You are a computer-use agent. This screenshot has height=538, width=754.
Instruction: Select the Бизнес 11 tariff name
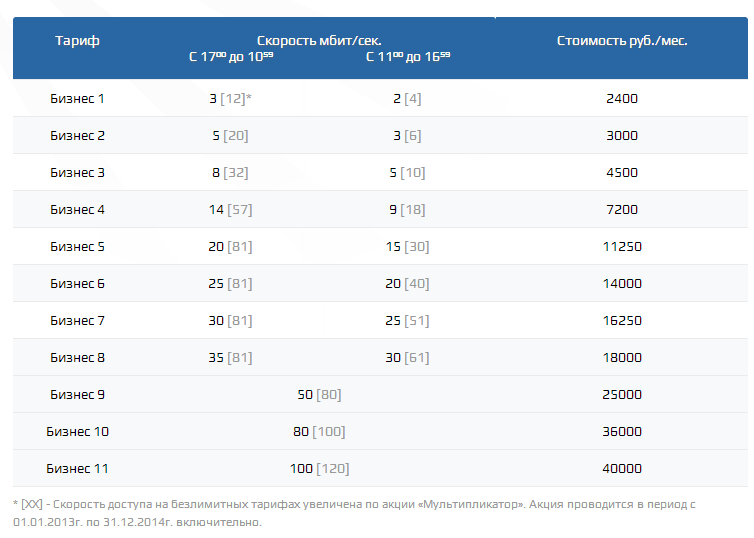pyautogui.click(x=77, y=468)
